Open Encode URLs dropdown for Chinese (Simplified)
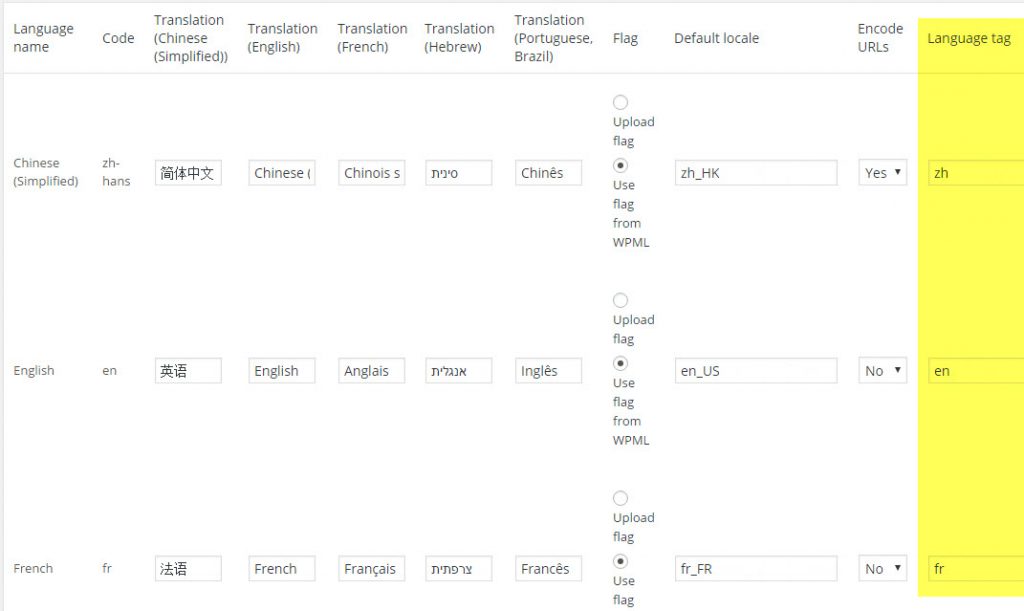The width and height of the screenshot is (1024, 611). pos(882,173)
